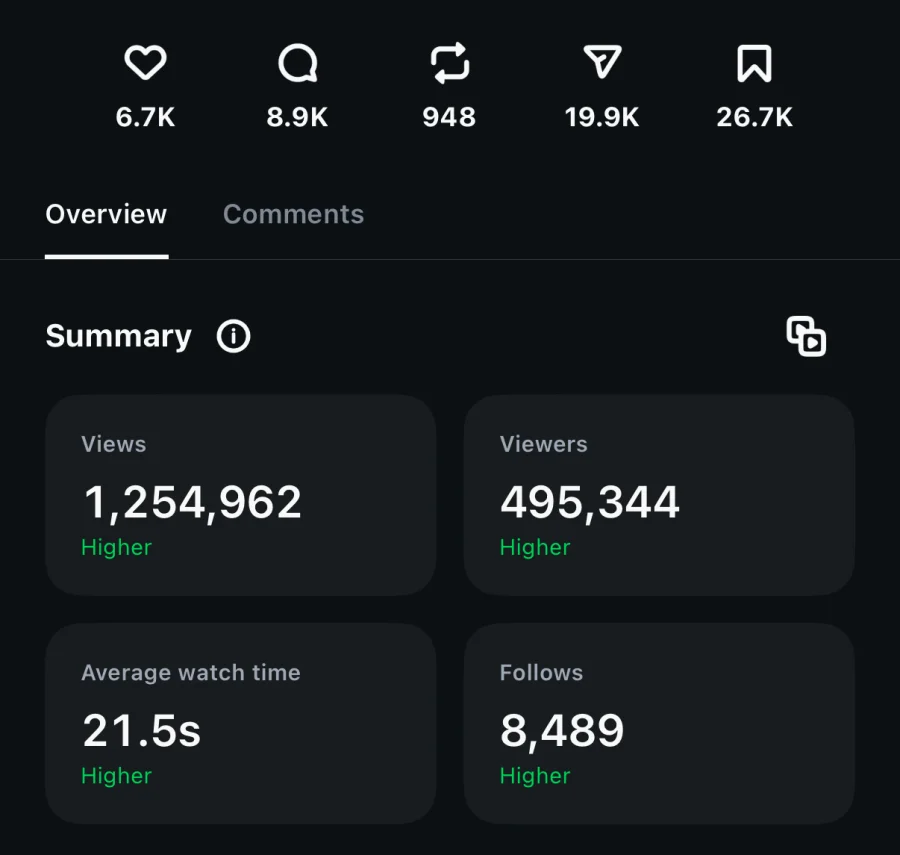Click the 495,344 viewers value
Screen dimensions: 900x855
point(590,503)
